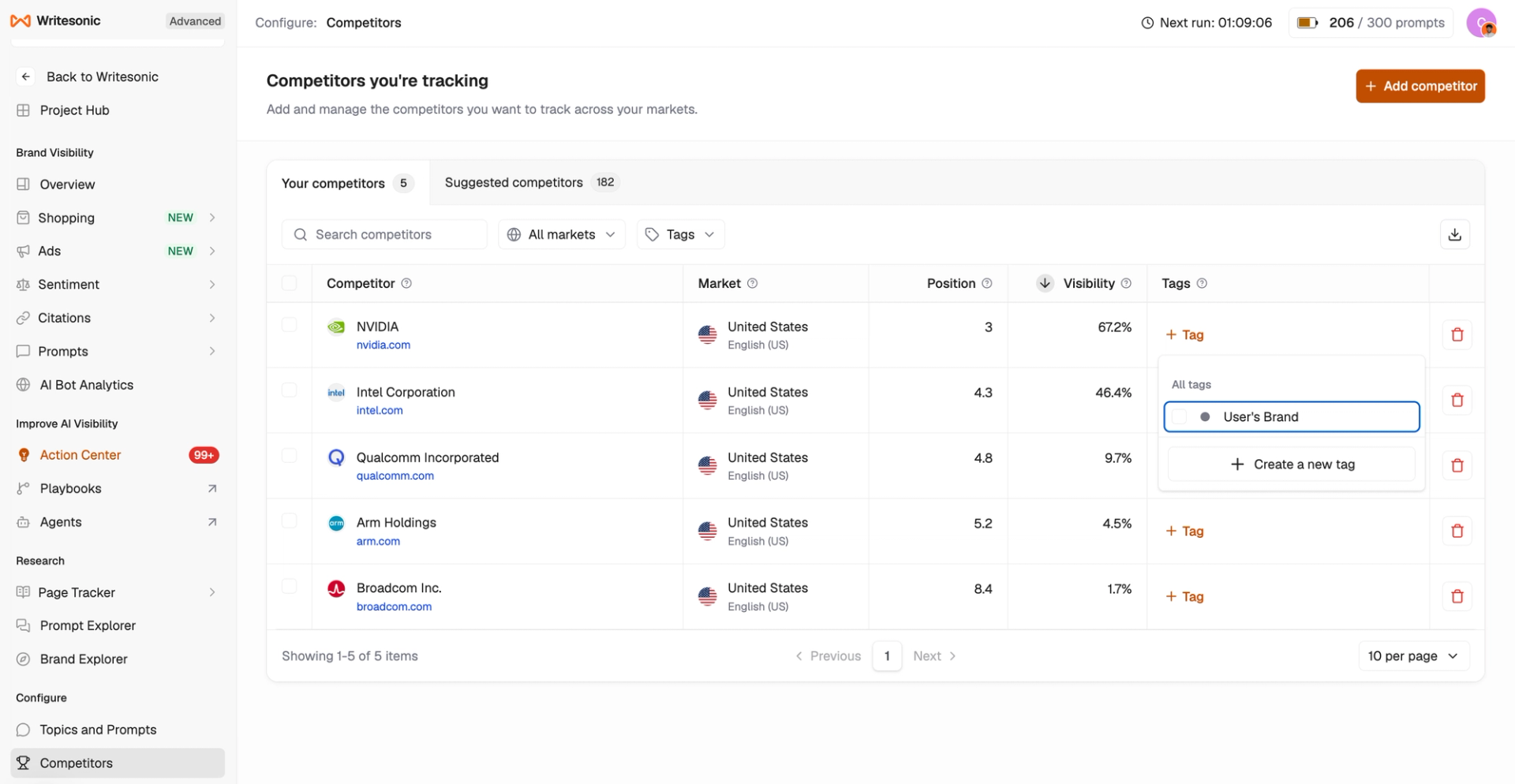Open the All markets dropdown
1515x784 pixels.
click(x=561, y=234)
